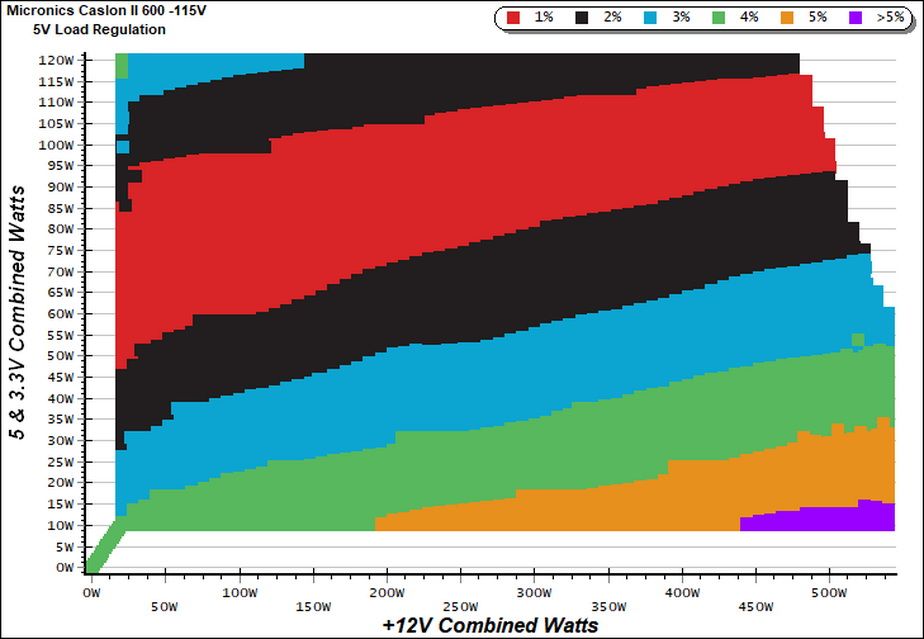Select the blue 3% legend swatch
Viewport: 924px width, 639px height.
click(650, 18)
